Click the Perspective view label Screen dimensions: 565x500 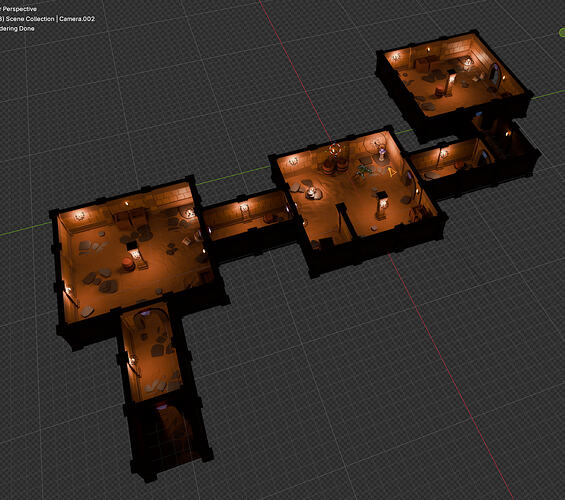[19, 9]
